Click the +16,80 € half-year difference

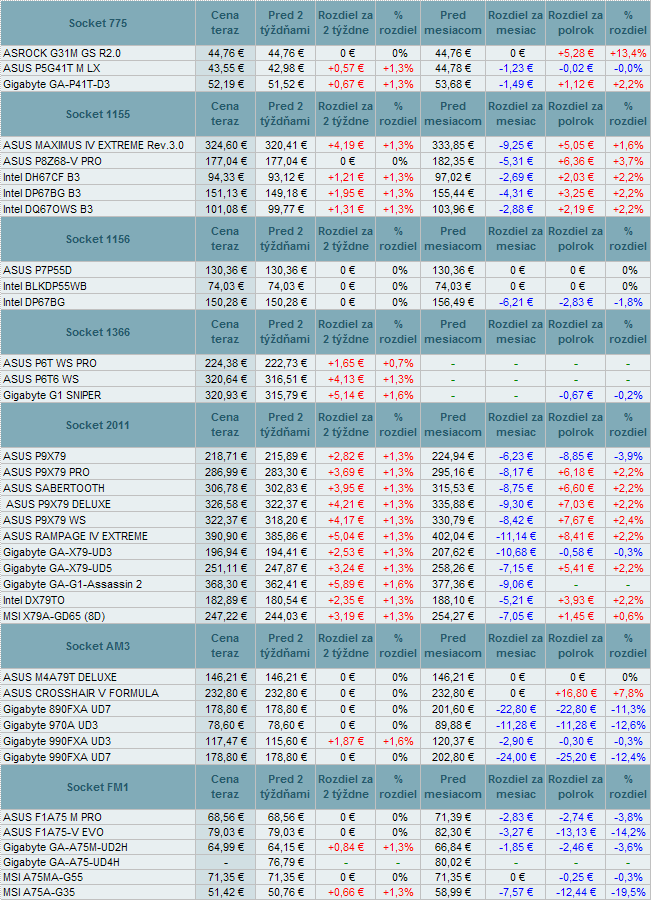576,693
